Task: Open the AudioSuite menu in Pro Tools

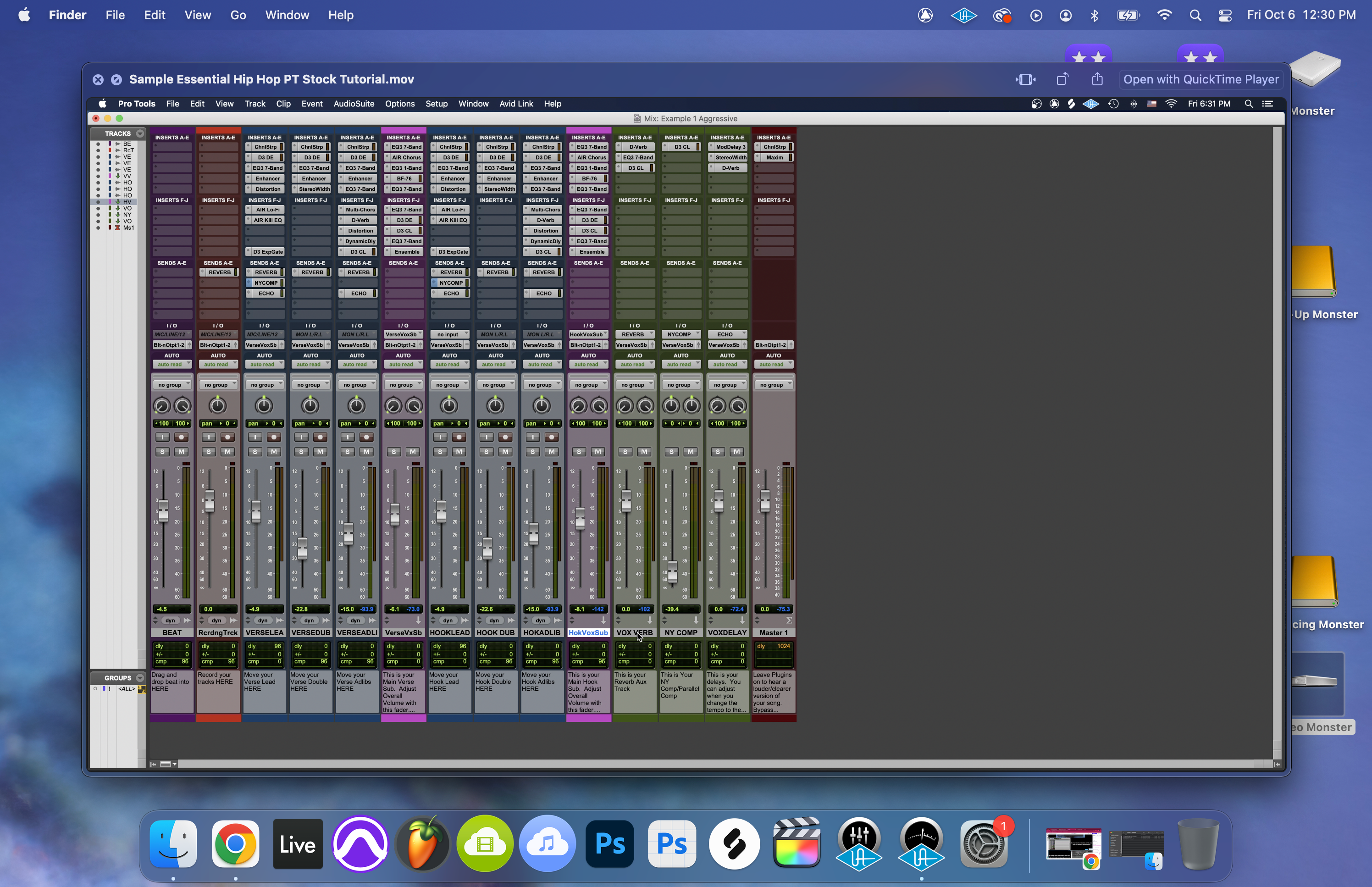Action: click(354, 104)
